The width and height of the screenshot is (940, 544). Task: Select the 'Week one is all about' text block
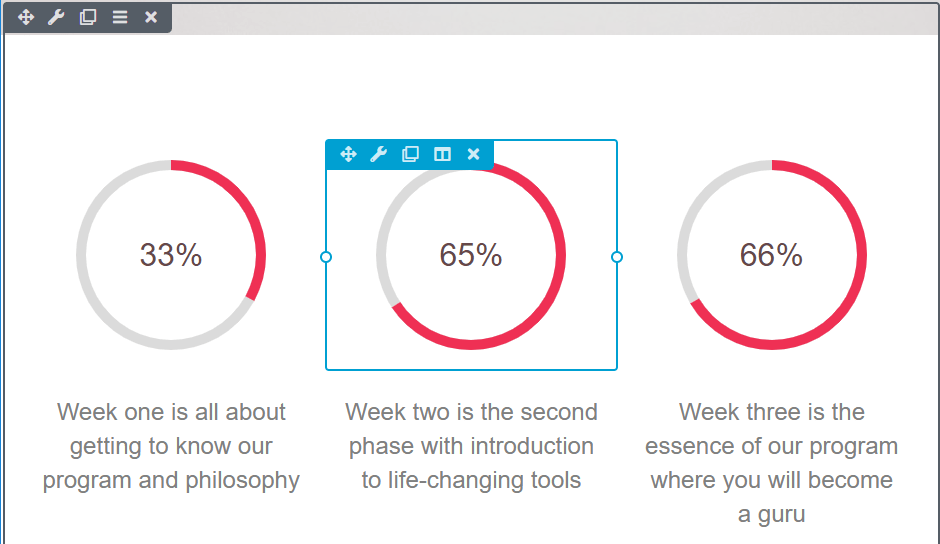[x=171, y=446]
